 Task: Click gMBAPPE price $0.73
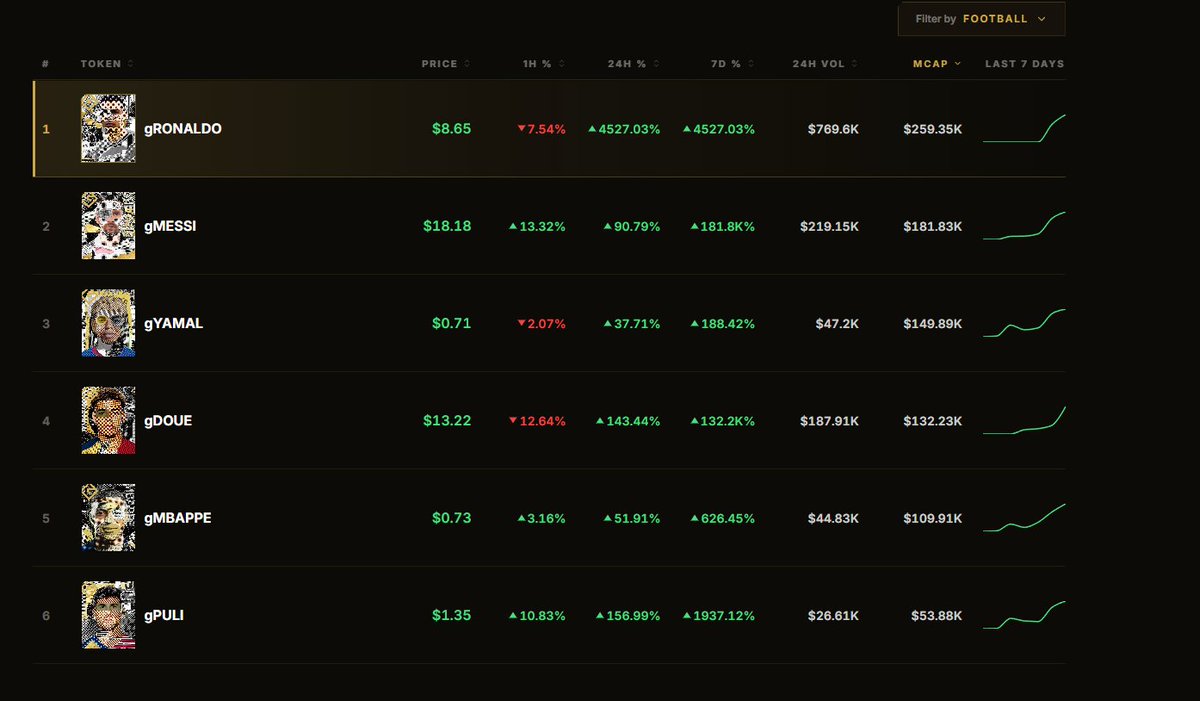[x=451, y=518]
